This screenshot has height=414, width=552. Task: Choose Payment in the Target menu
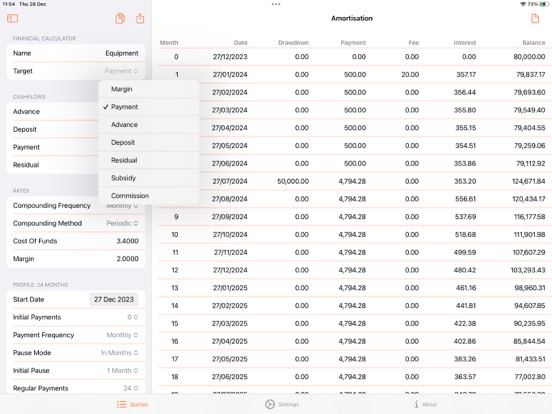tap(149, 107)
